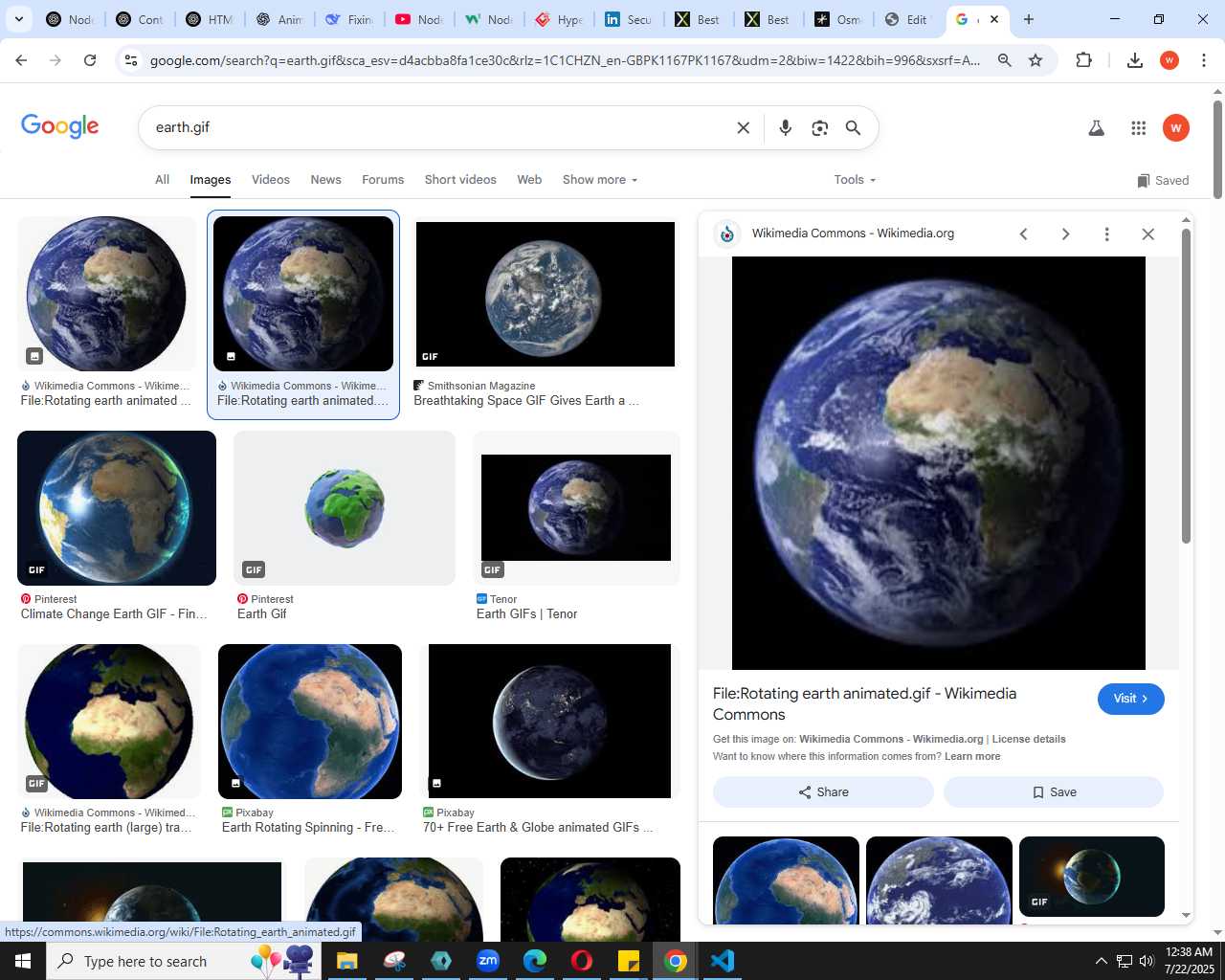This screenshot has height=980, width=1225.
Task: Open more options in preview panel
Action: pos(1106,234)
